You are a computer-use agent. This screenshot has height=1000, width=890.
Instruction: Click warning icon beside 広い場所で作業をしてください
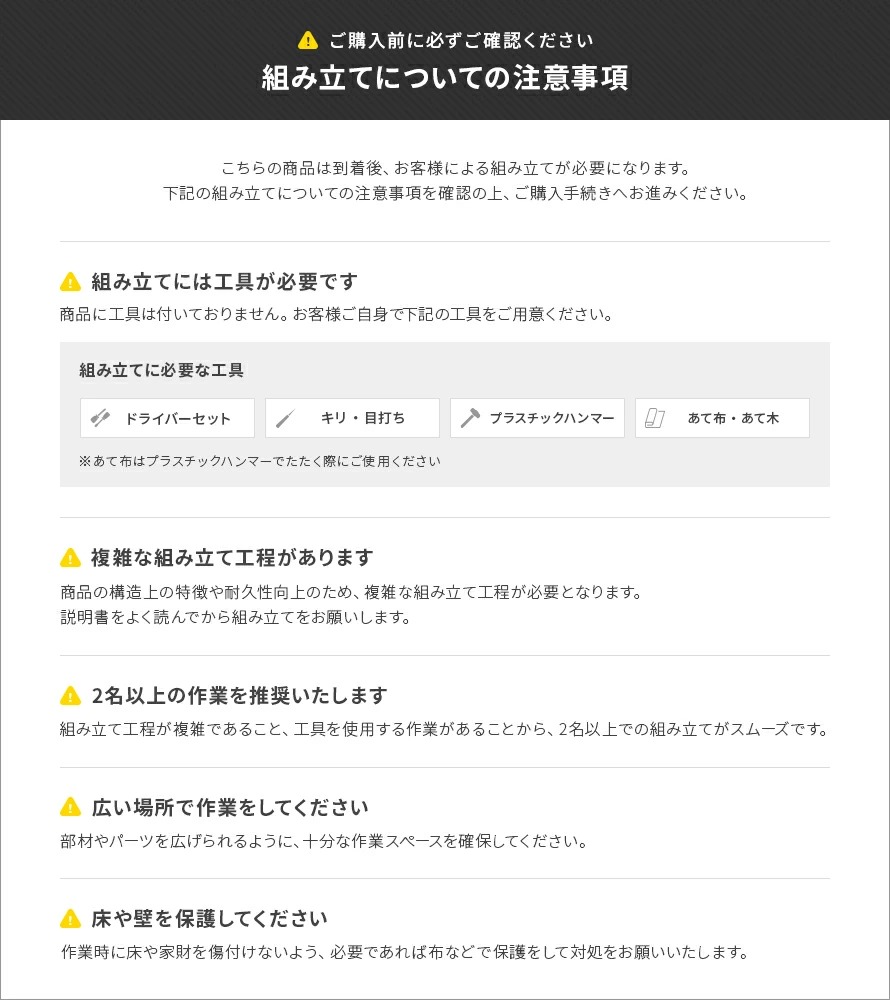pos(70,807)
